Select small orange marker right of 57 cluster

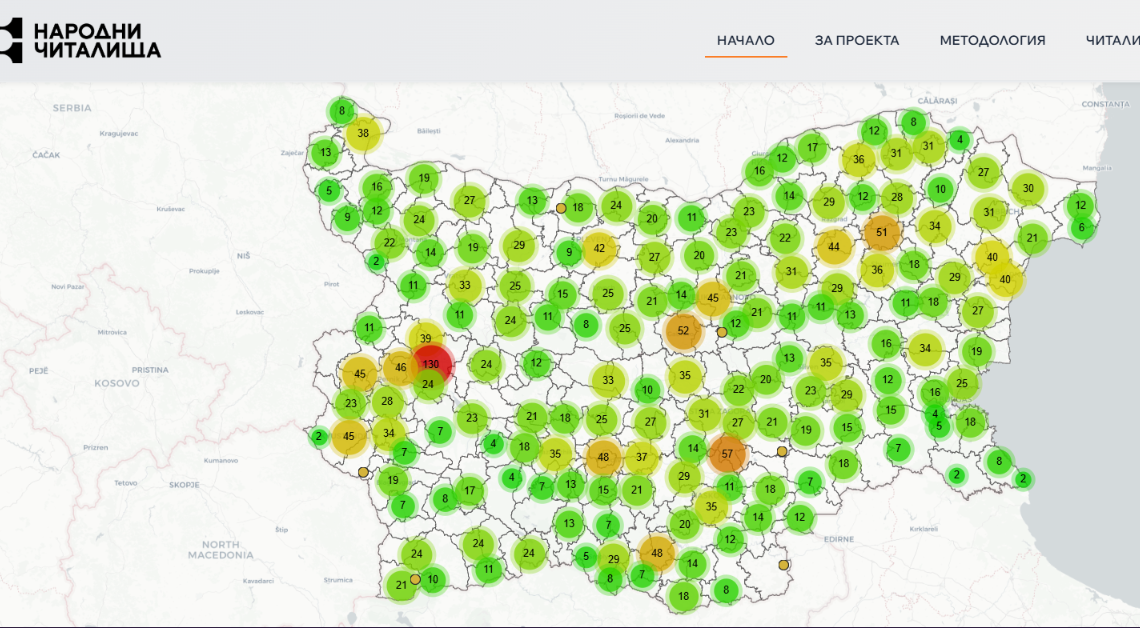coord(782,452)
